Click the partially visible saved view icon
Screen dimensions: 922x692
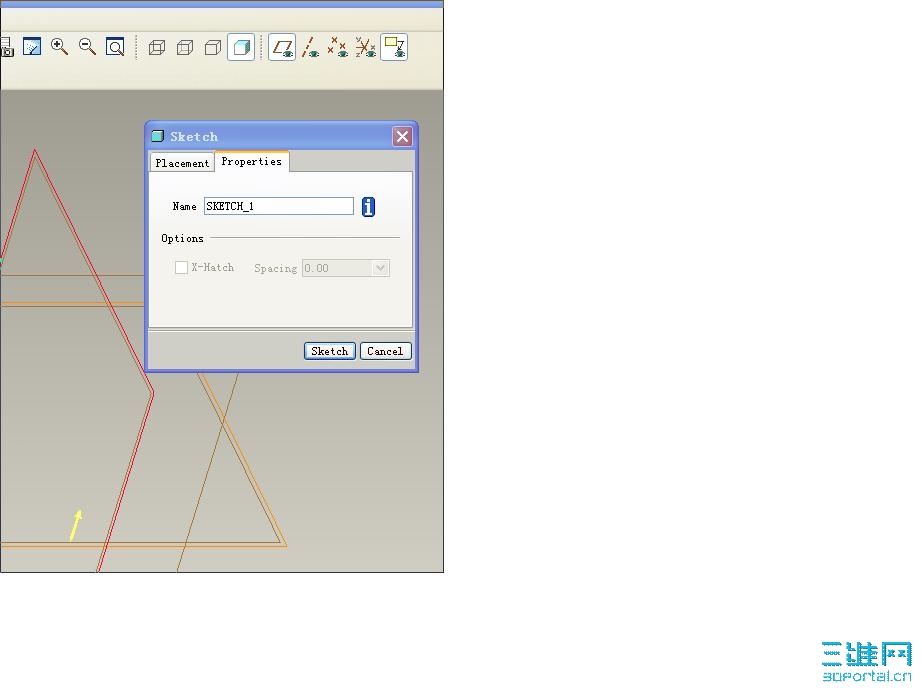click(6, 47)
